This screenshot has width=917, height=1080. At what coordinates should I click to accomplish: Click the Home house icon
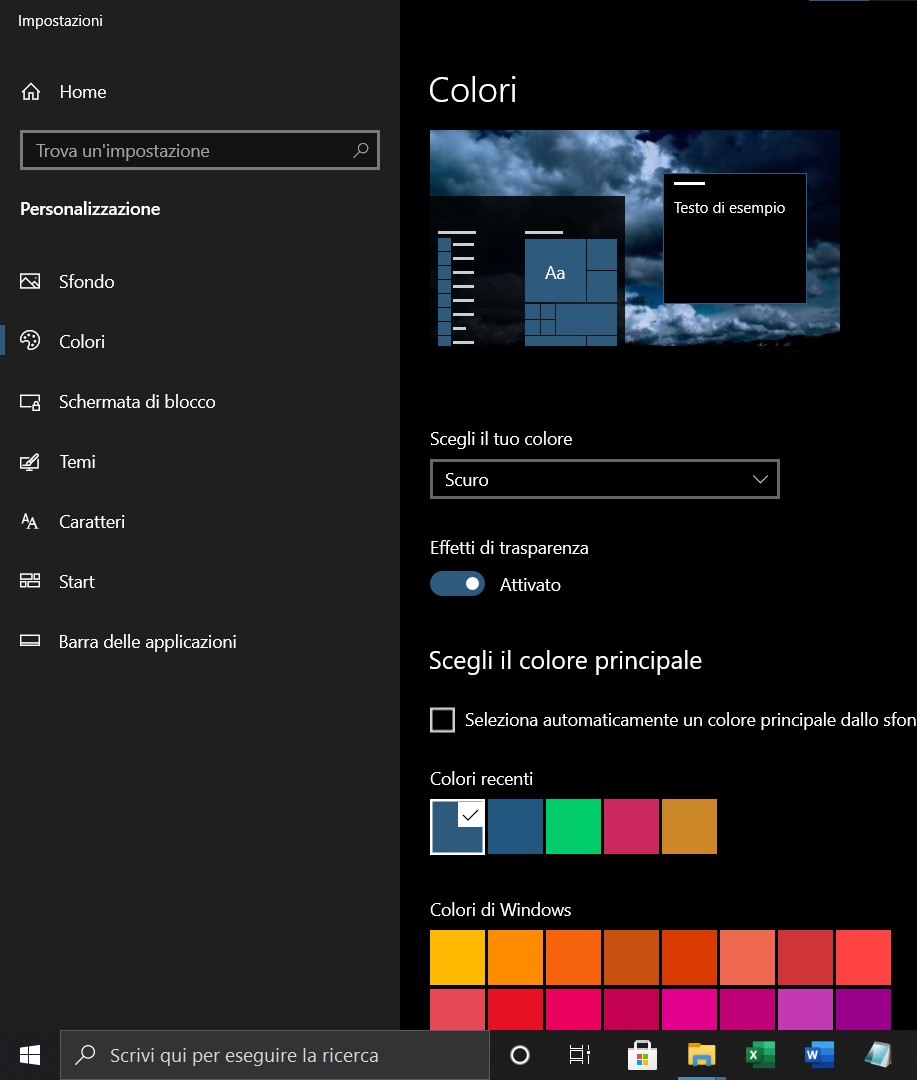pyautogui.click(x=31, y=92)
